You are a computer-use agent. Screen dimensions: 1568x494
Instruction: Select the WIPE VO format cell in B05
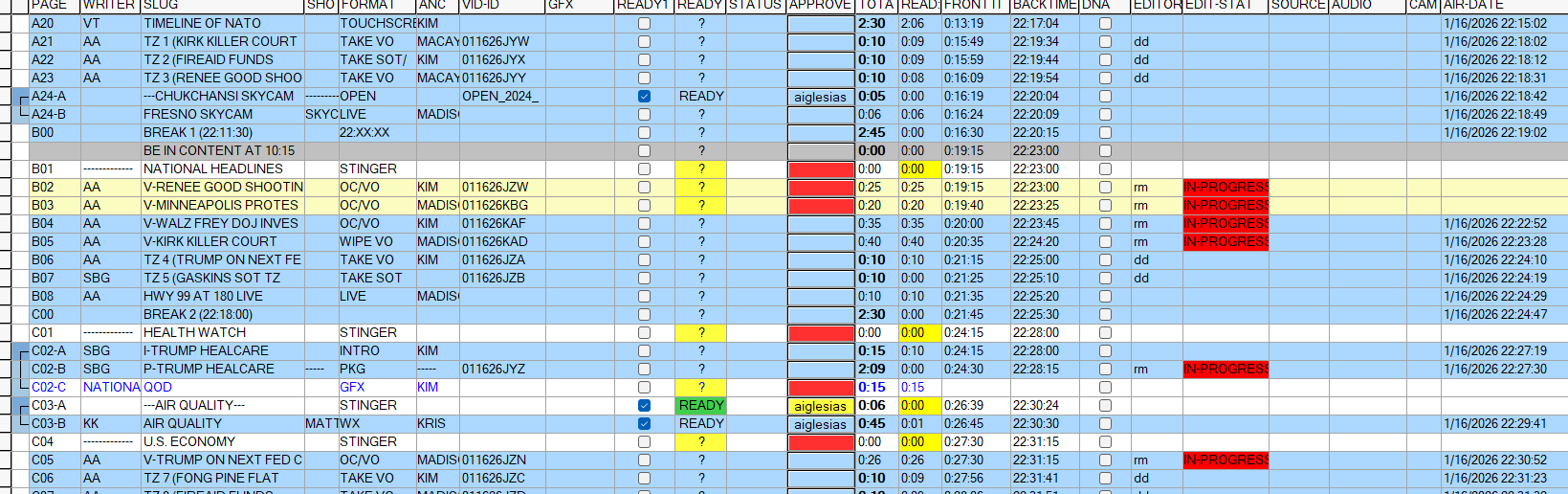tap(366, 242)
